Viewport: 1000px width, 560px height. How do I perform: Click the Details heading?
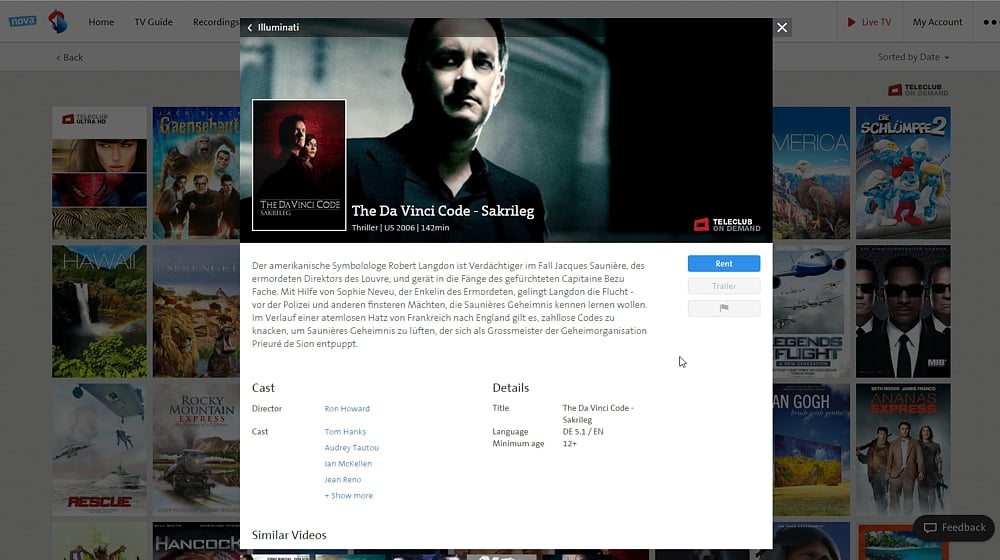511,388
